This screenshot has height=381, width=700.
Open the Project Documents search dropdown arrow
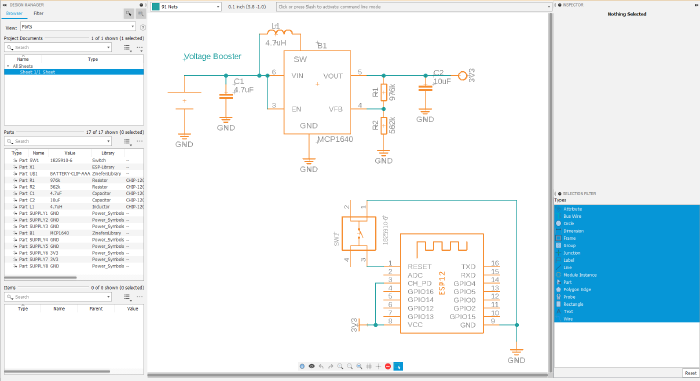click(x=108, y=48)
